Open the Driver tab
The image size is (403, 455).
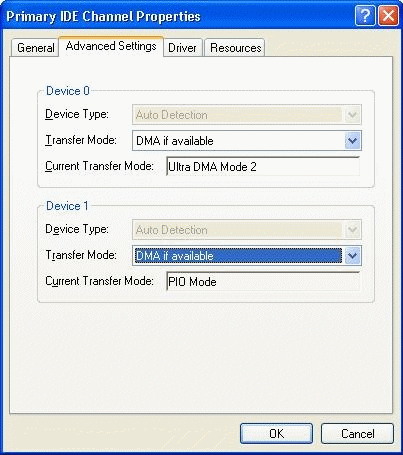coord(182,48)
